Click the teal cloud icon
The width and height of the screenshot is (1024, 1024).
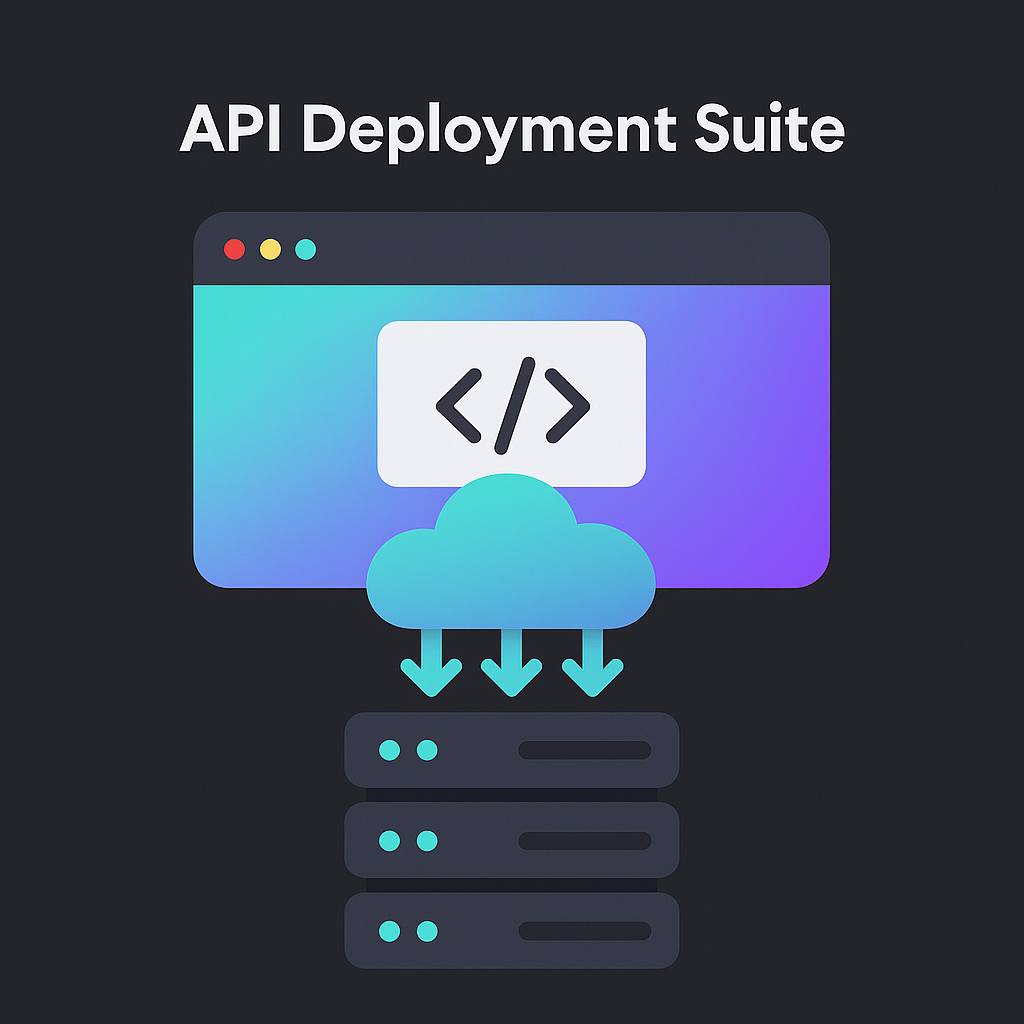pos(511,552)
